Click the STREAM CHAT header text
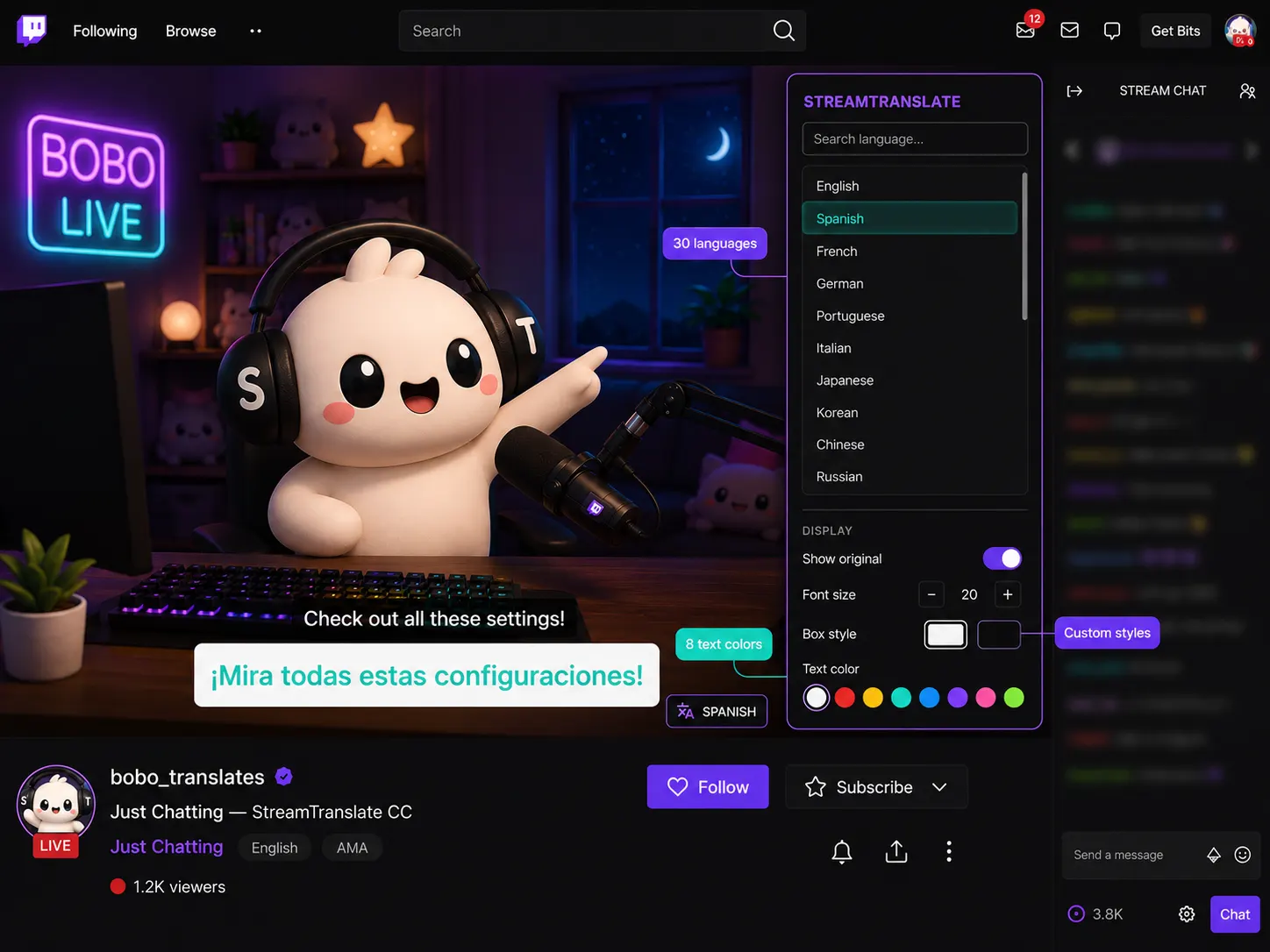1270x952 pixels. point(1163,90)
